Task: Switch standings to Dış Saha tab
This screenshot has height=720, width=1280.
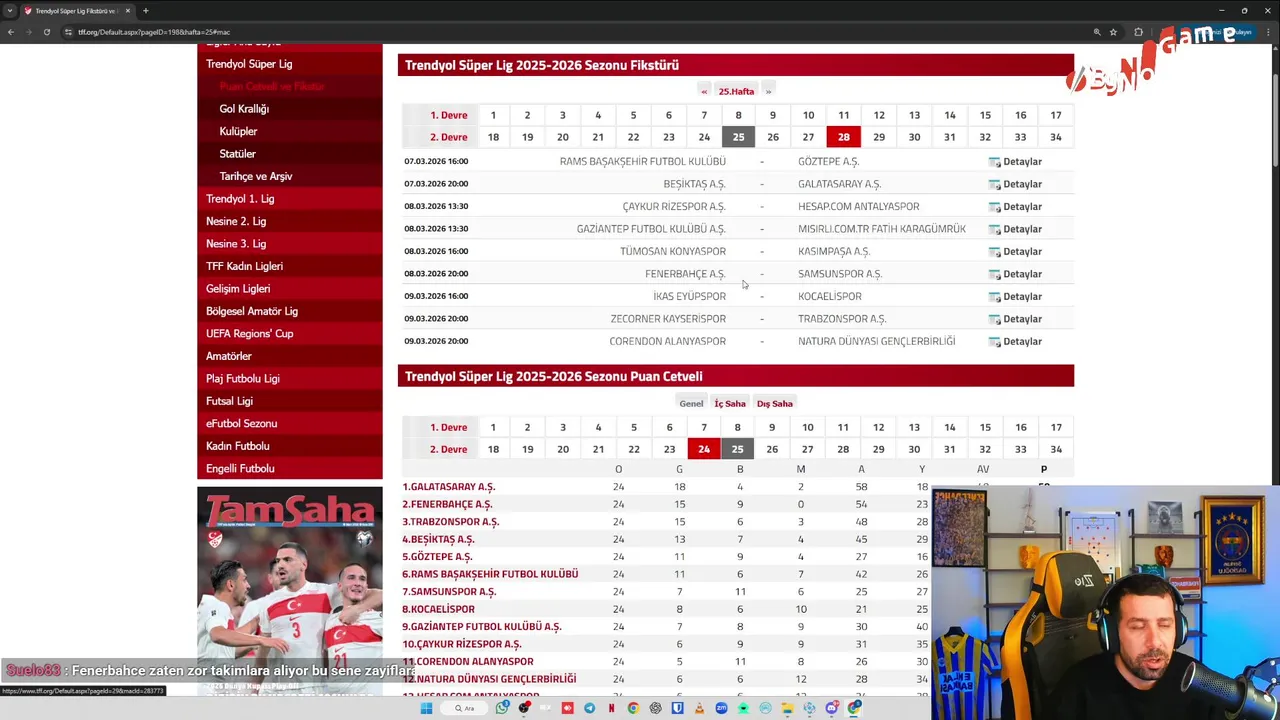Action: coord(775,404)
